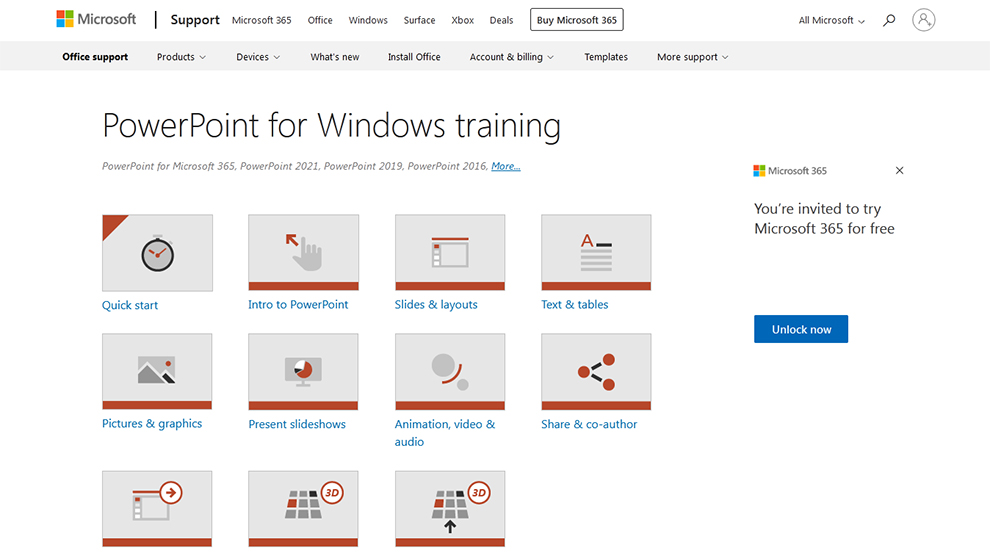This screenshot has height=553, width=990.
Task: Go to Office in top nav
Action: (x=320, y=20)
